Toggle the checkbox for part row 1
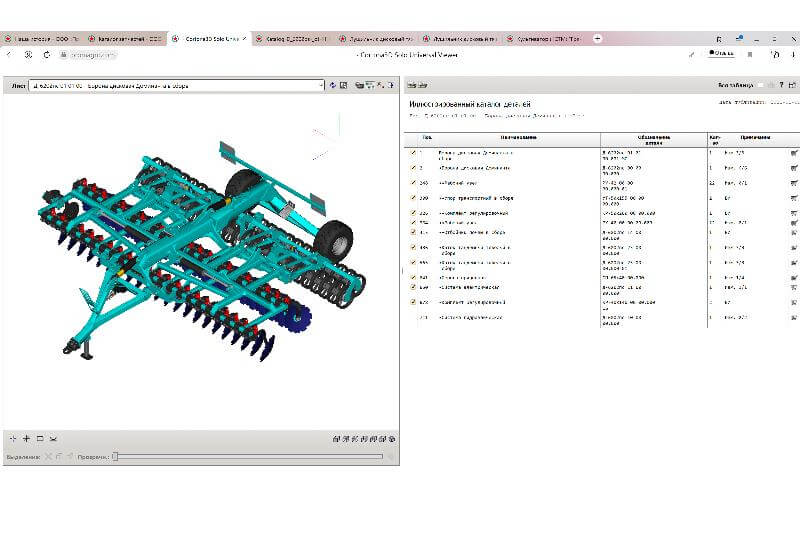The width and height of the screenshot is (800, 534). (x=413, y=153)
